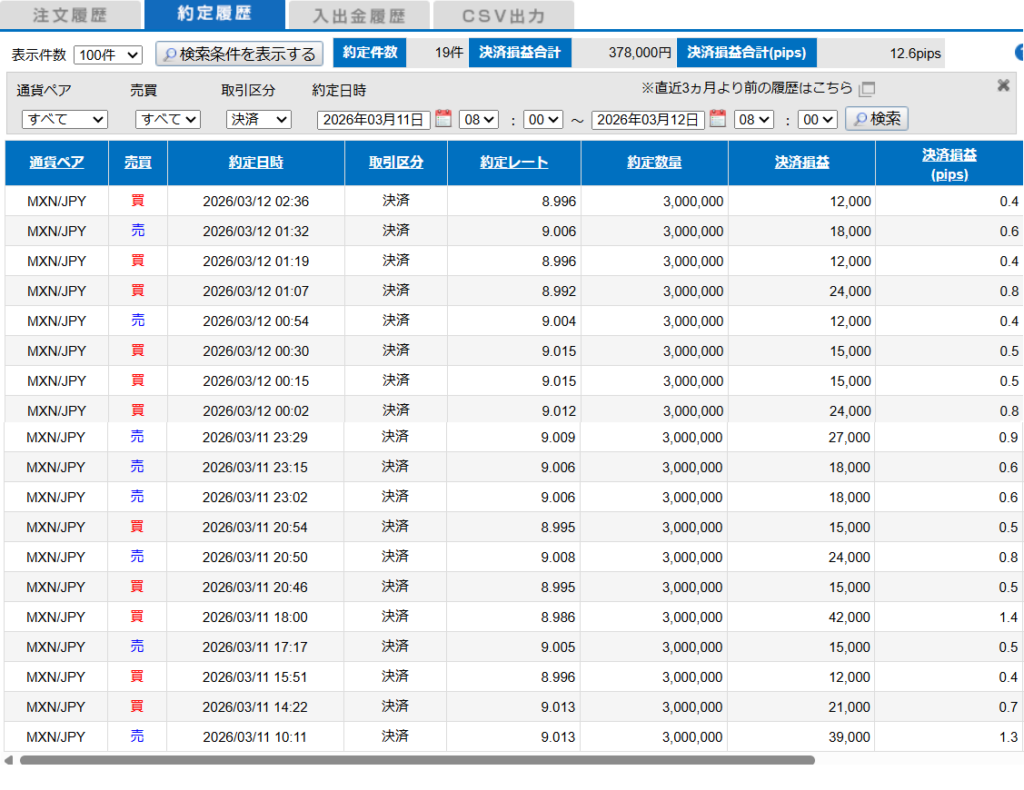The height and width of the screenshot is (790, 1024).
Task: Click 検索条件を表示する button
Action: click(x=239, y=54)
